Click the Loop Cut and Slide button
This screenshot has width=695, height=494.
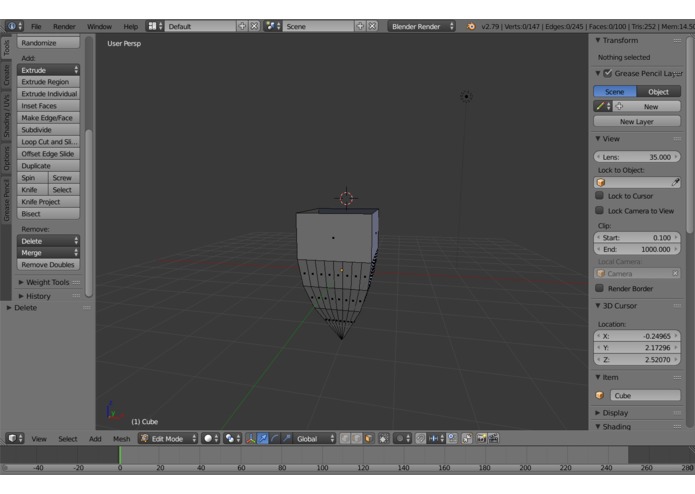coord(48,142)
